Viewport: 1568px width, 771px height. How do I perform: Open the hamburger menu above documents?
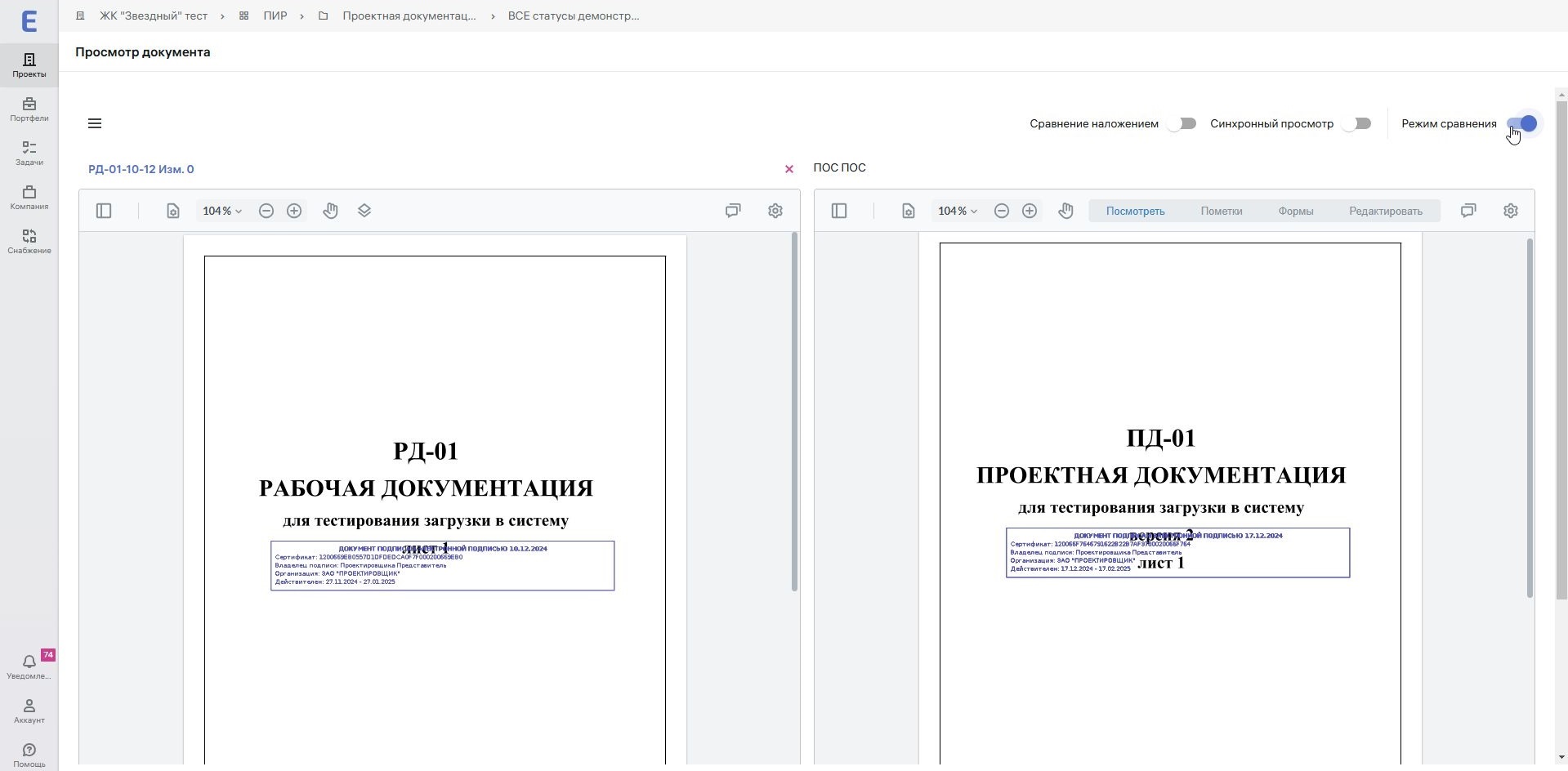tap(95, 123)
